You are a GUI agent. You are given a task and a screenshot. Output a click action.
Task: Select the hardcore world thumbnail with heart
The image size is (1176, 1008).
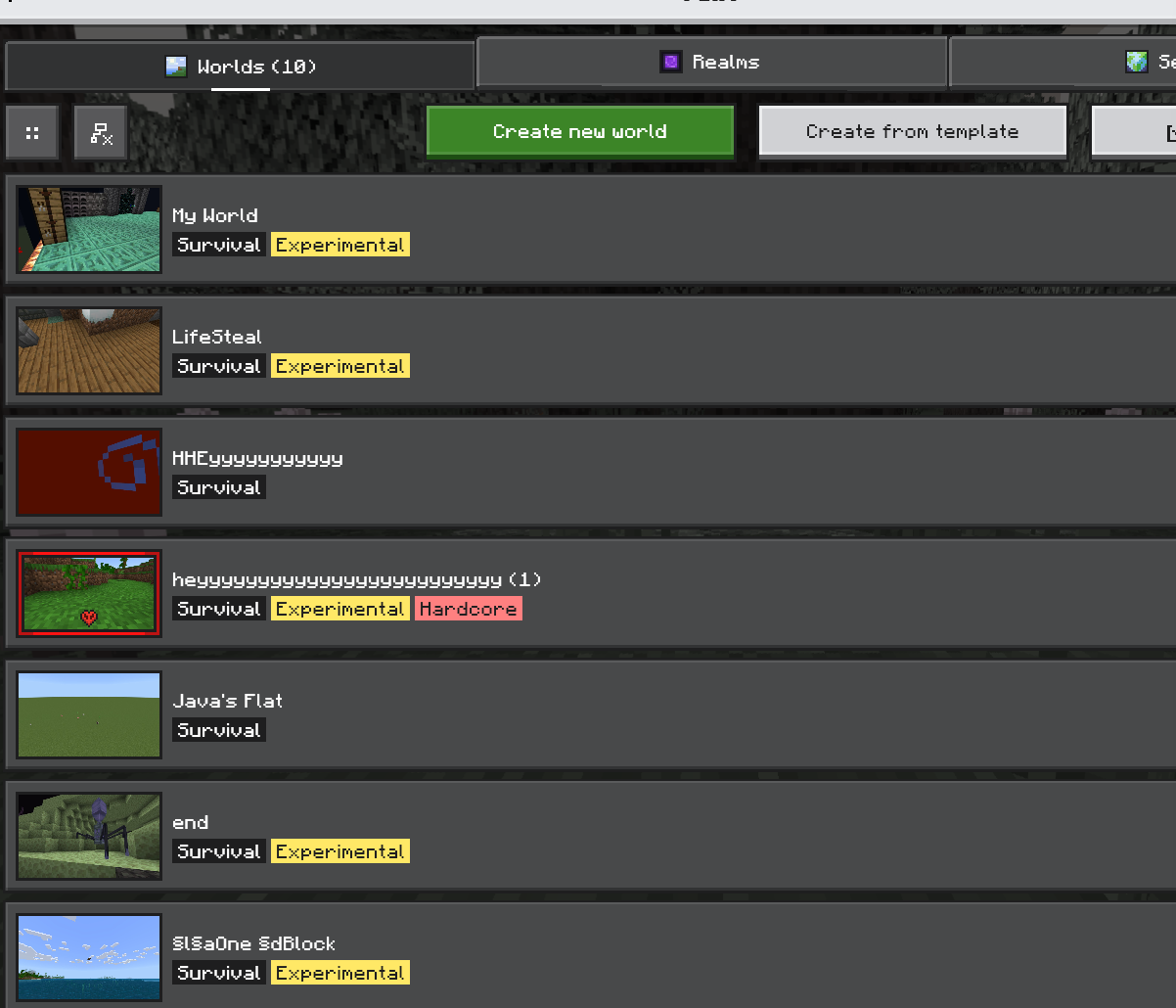[x=89, y=594]
